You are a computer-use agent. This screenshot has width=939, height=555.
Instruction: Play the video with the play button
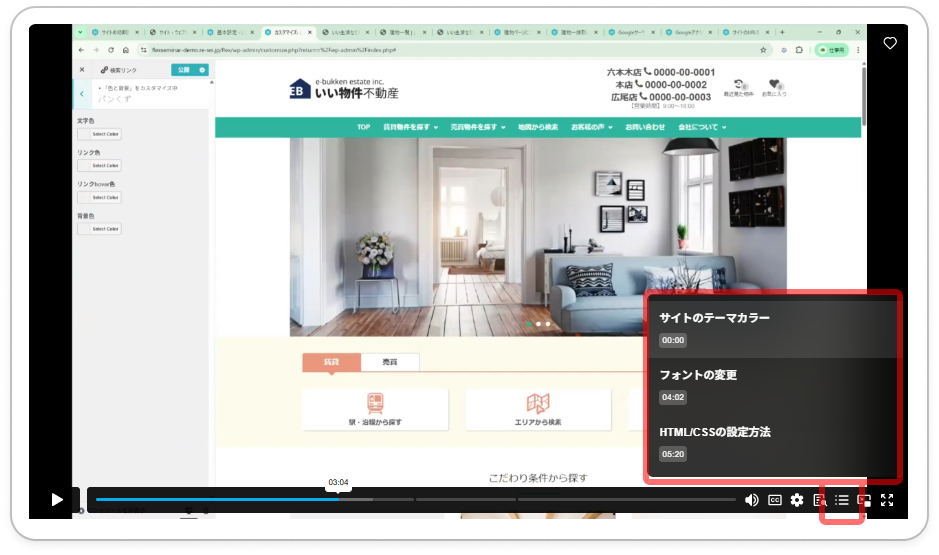57,499
